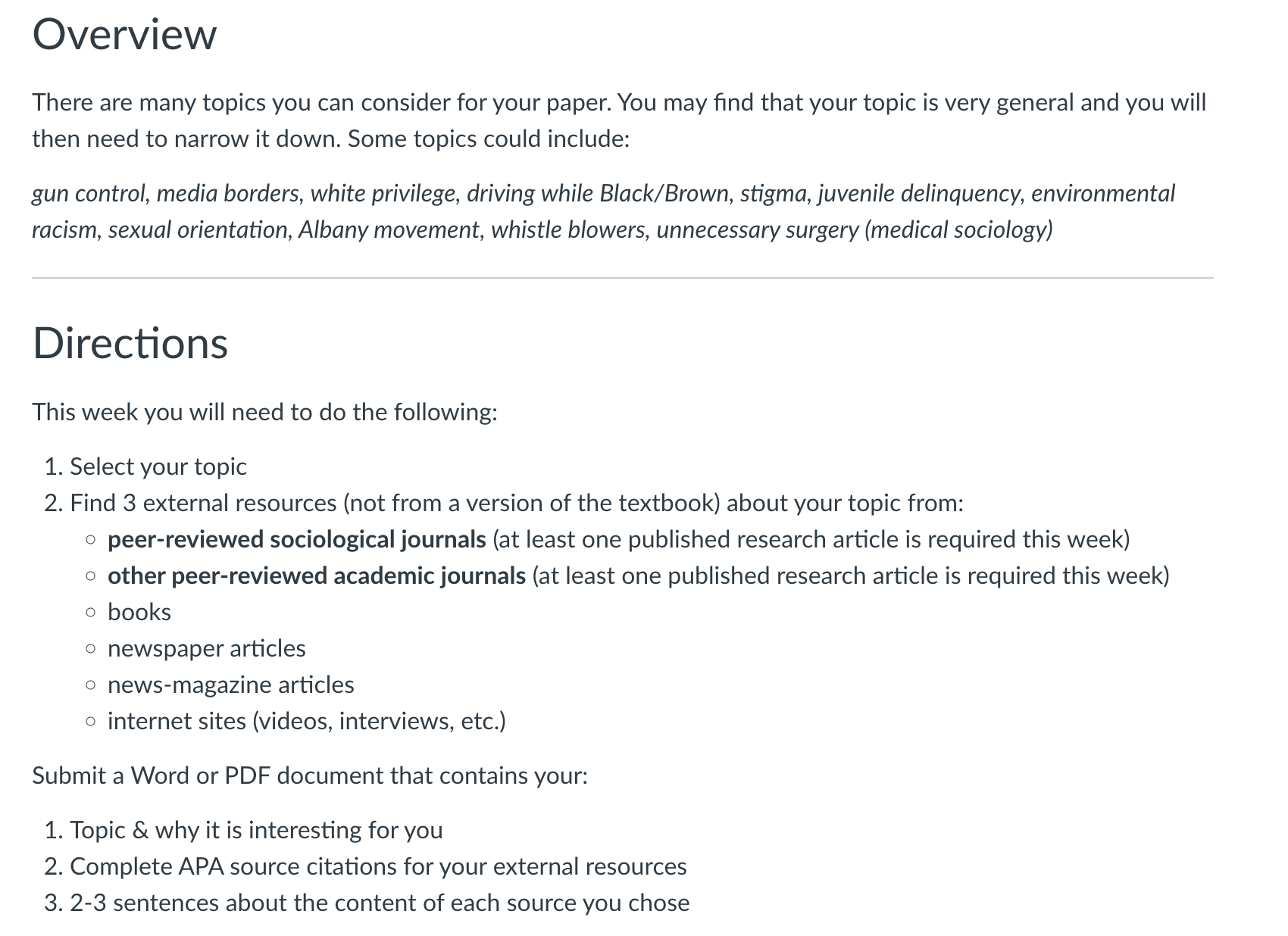Screen dimensions: 1288x936
Task: Click 'Topic & why it is interesting' item
Action: pos(256,830)
